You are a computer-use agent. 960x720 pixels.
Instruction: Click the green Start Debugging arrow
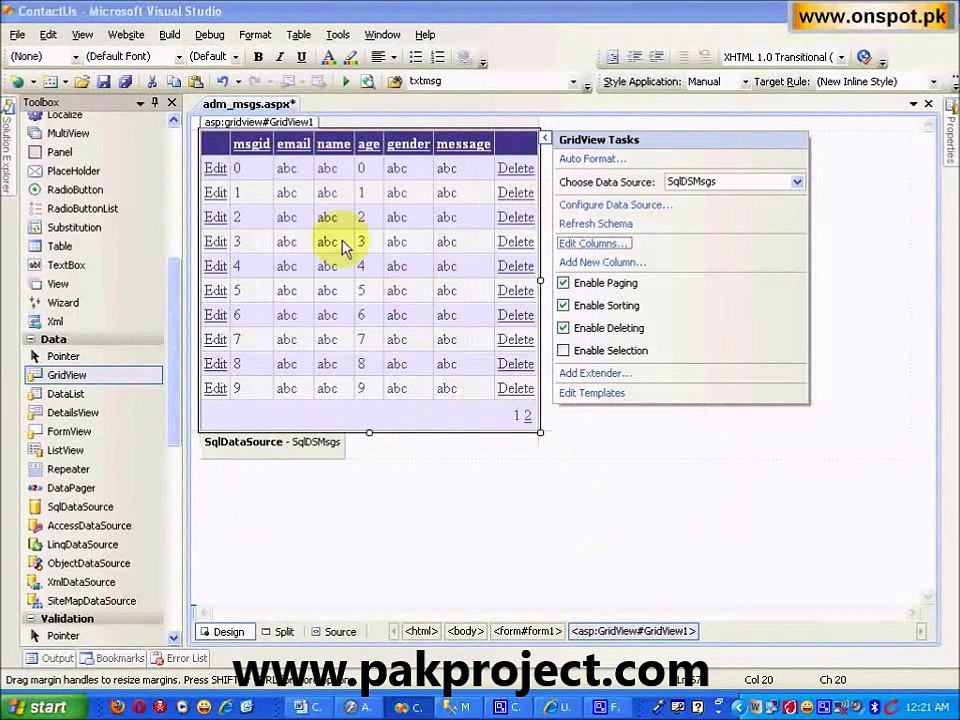[x=346, y=81]
